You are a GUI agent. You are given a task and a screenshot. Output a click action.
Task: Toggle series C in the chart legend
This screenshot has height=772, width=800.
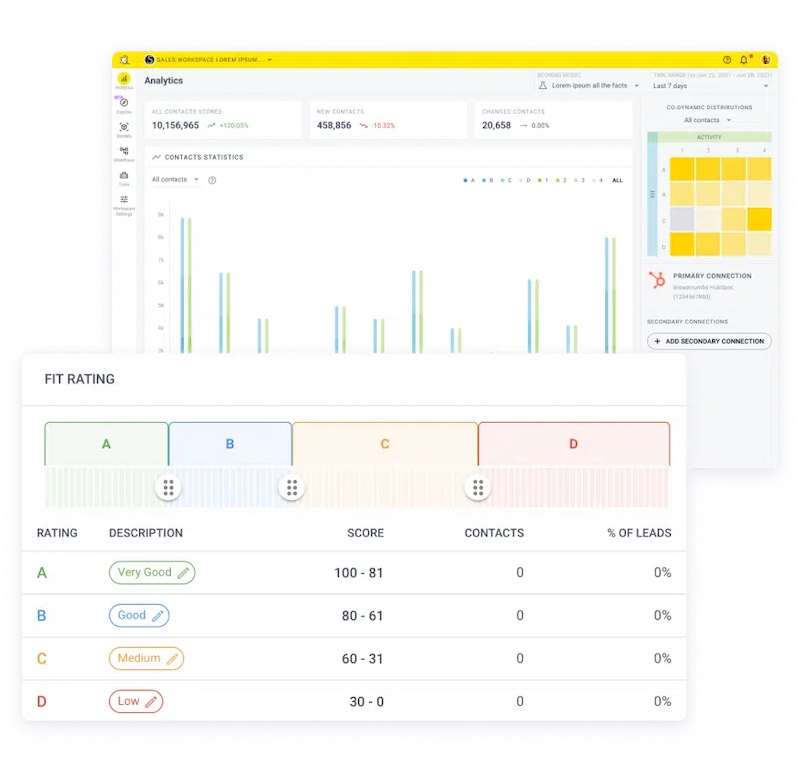coord(506,180)
